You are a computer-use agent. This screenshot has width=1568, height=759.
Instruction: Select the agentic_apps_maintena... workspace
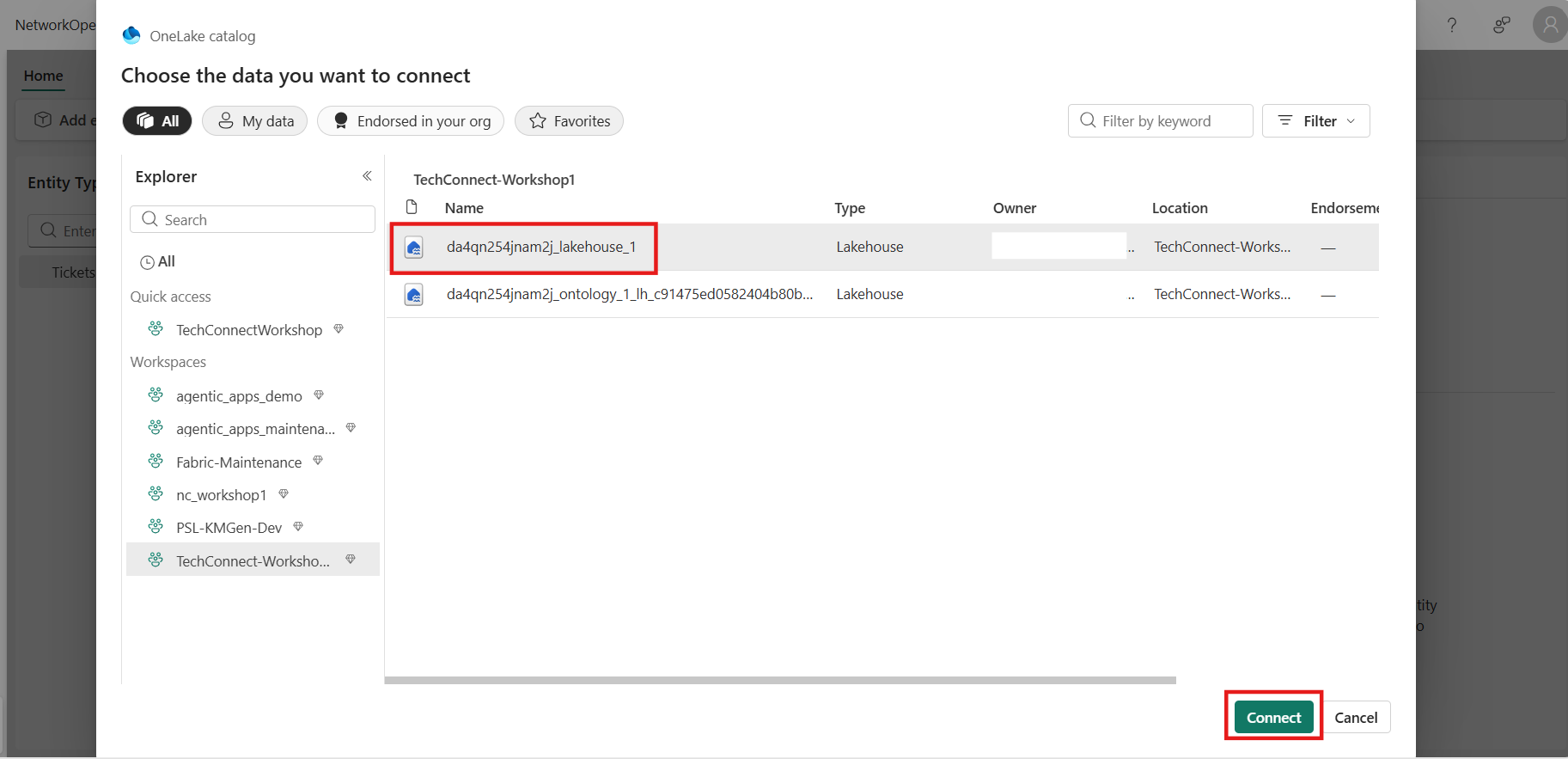pyautogui.click(x=255, y=429)
